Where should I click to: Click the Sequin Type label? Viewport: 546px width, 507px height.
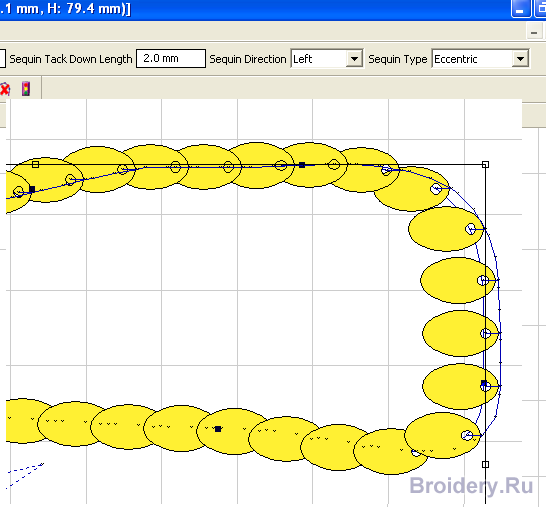[398, 59]
